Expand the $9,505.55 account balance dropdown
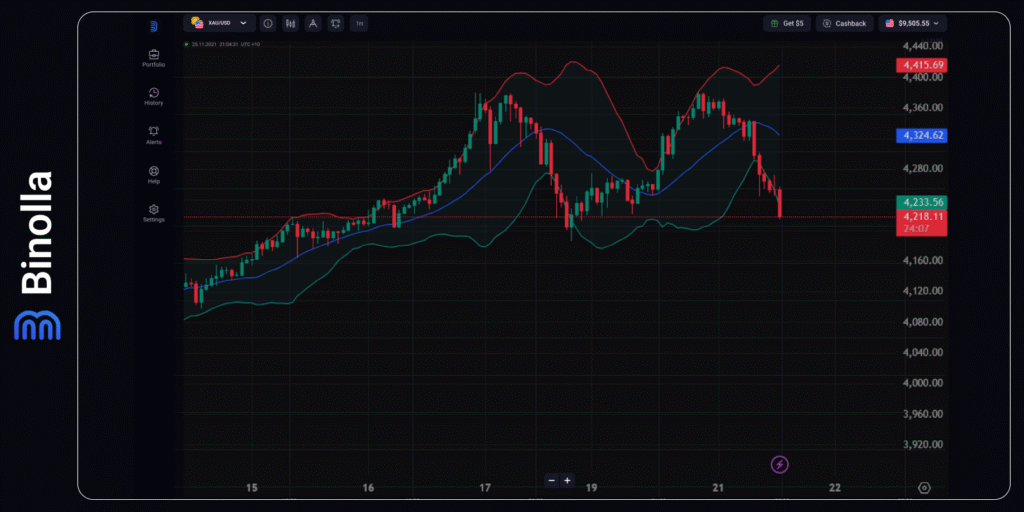 click(x=912, y=23)
